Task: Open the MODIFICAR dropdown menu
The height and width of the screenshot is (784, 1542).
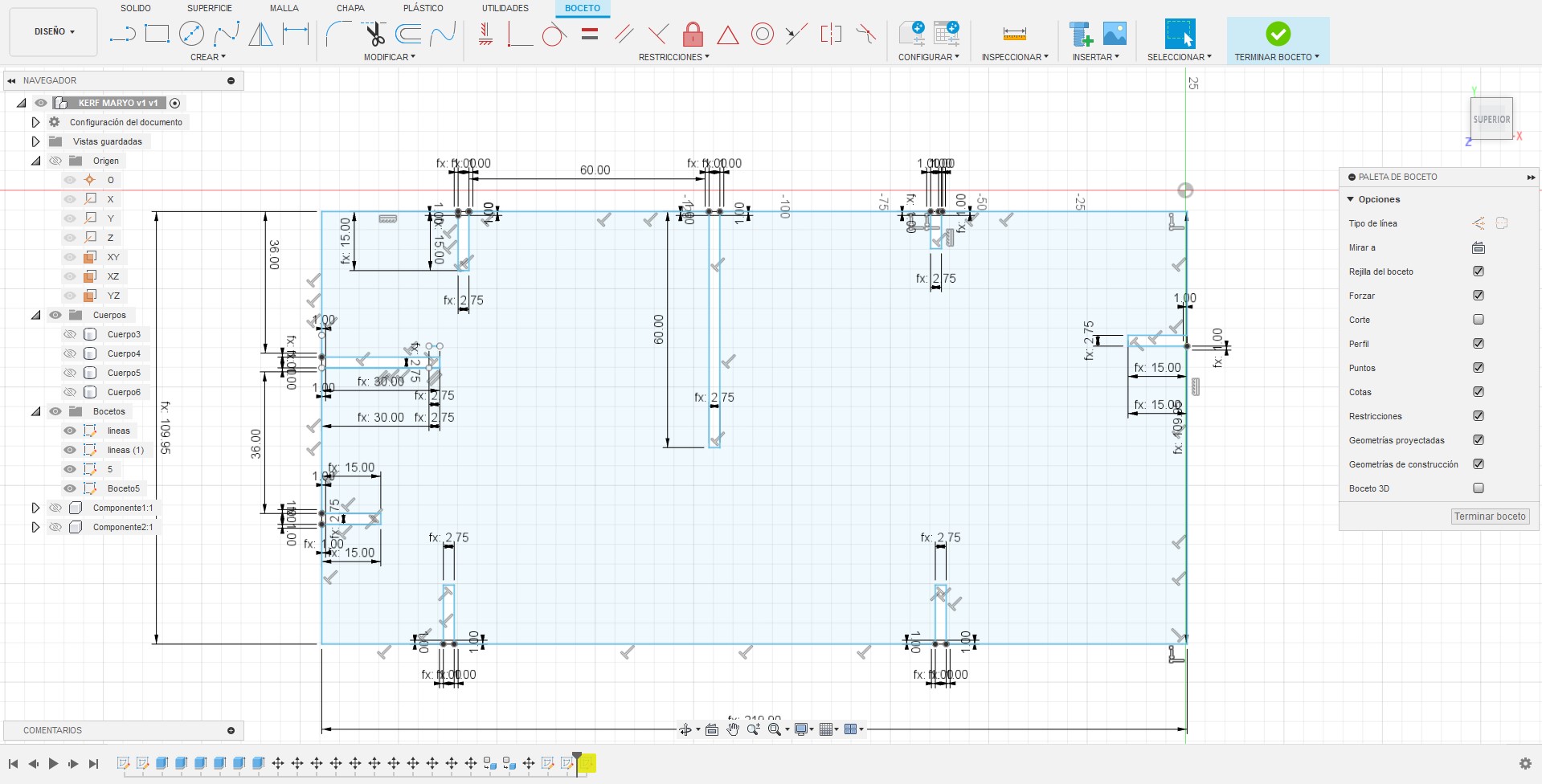Action: coord(390,57)
